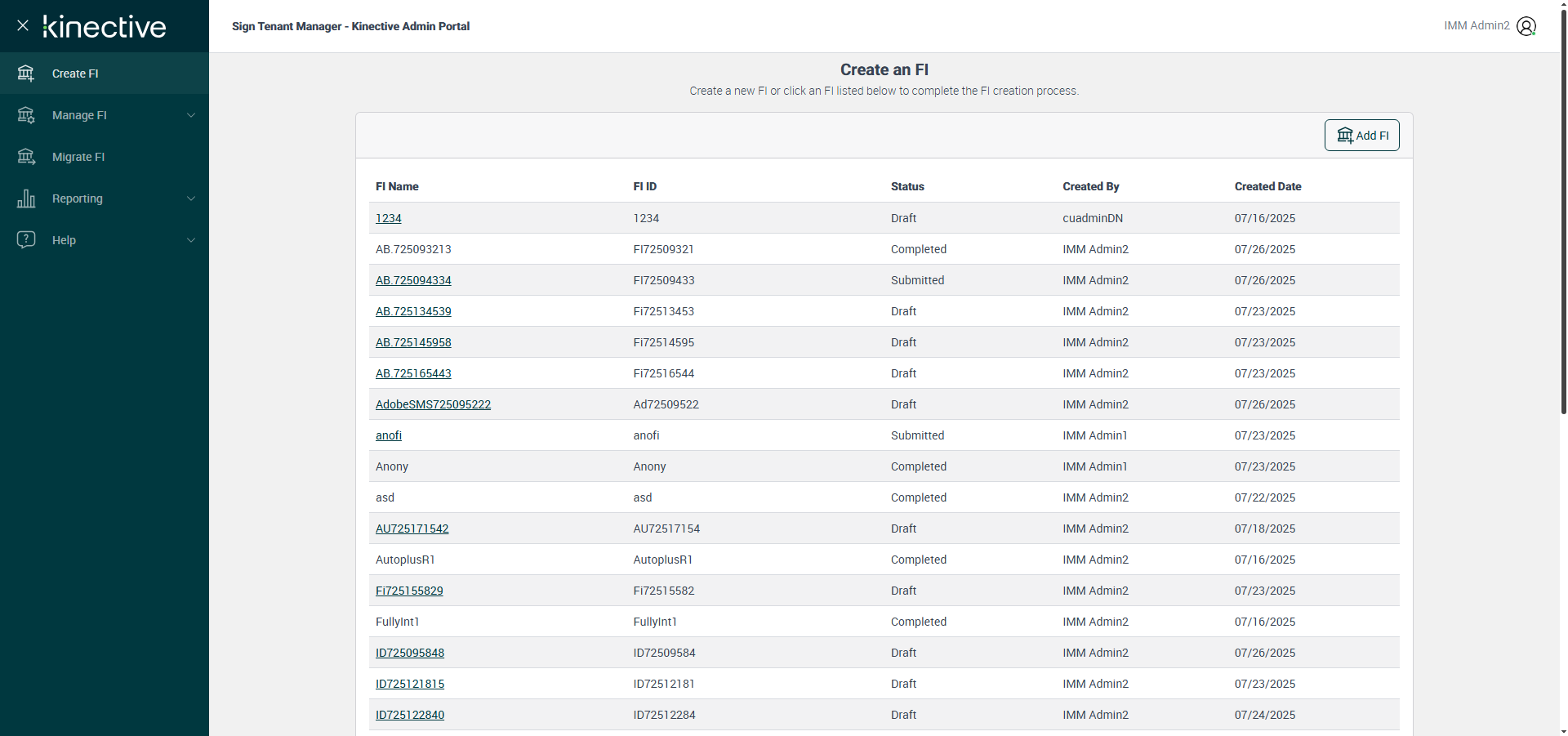Click the Help question mark icon
The width and height of the screenshot is (1568, 736).
(x=26, y=239)
